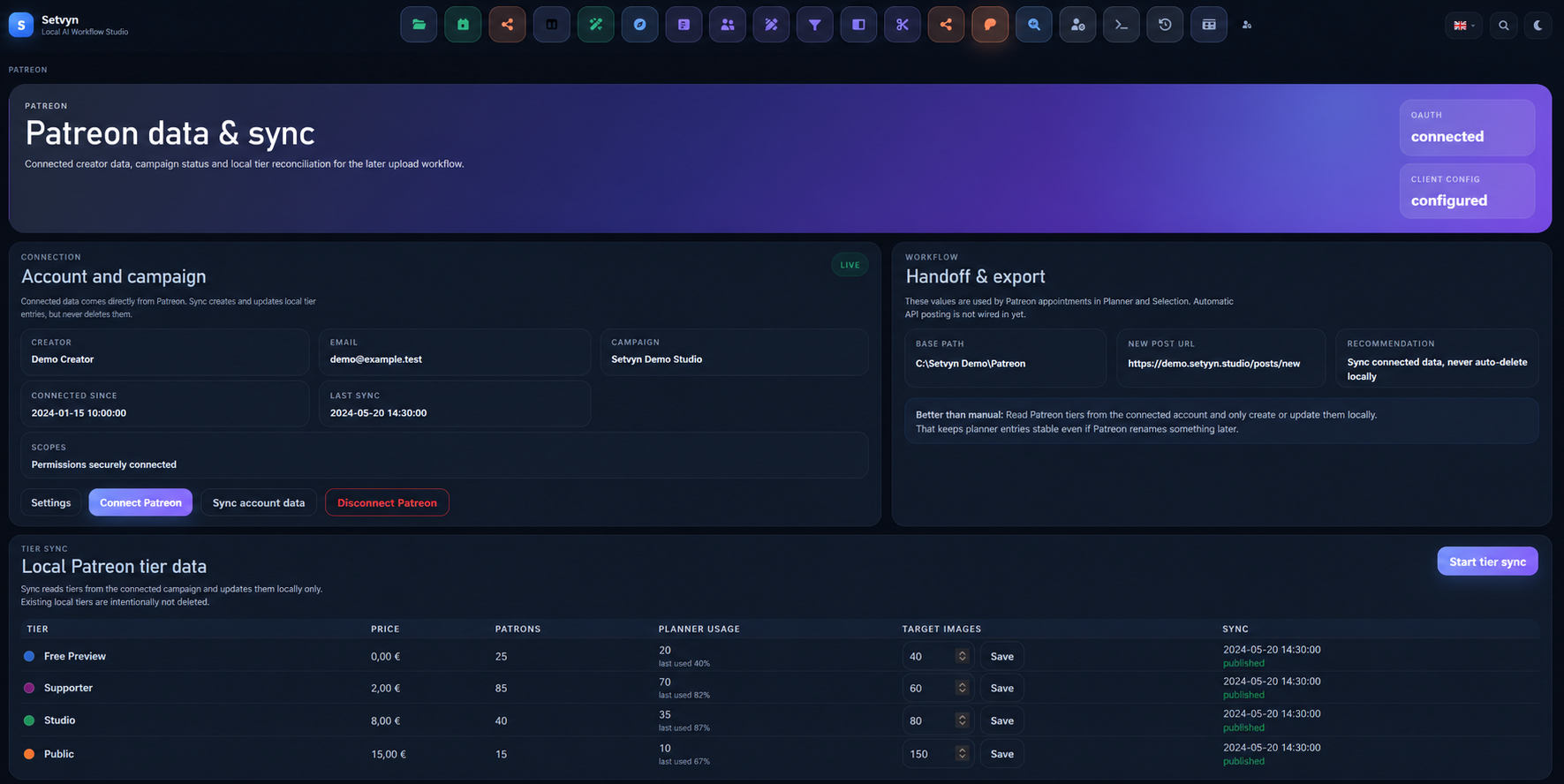The image size is (1564, 784).
Task: Open Patreon Settings button
Action: point(51,502)
